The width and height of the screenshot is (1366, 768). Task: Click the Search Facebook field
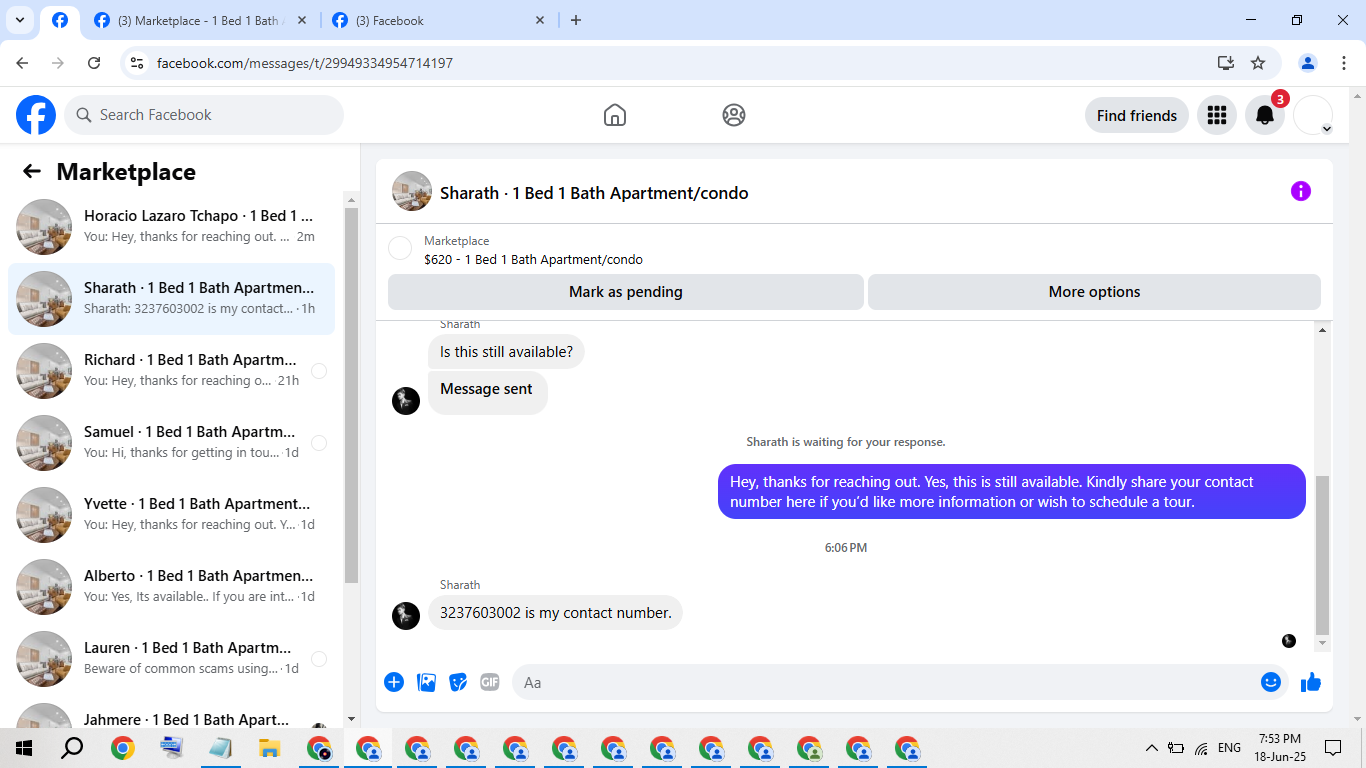pos(204,115)
